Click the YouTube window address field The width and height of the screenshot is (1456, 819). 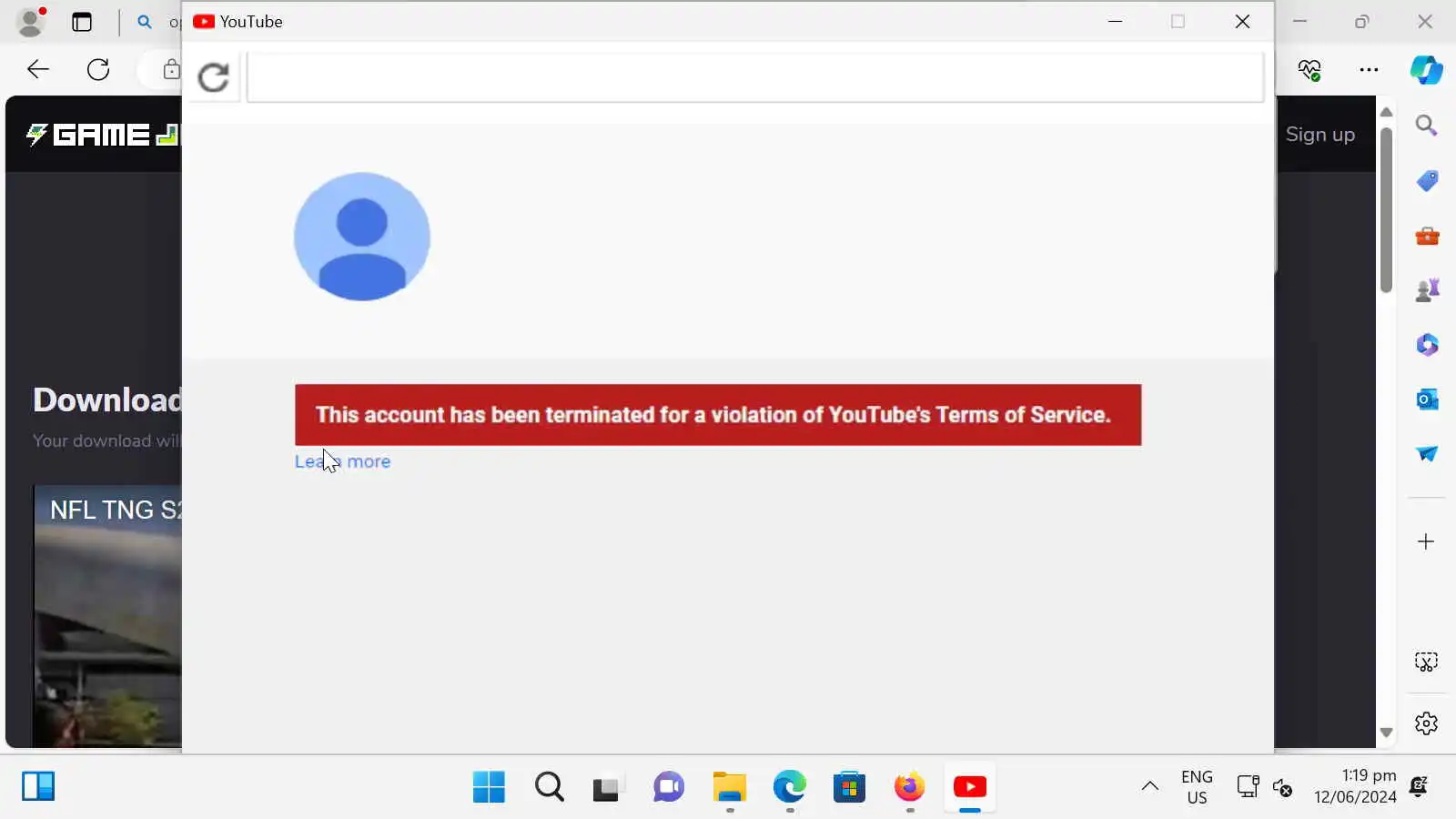click(x=755, y=77)
